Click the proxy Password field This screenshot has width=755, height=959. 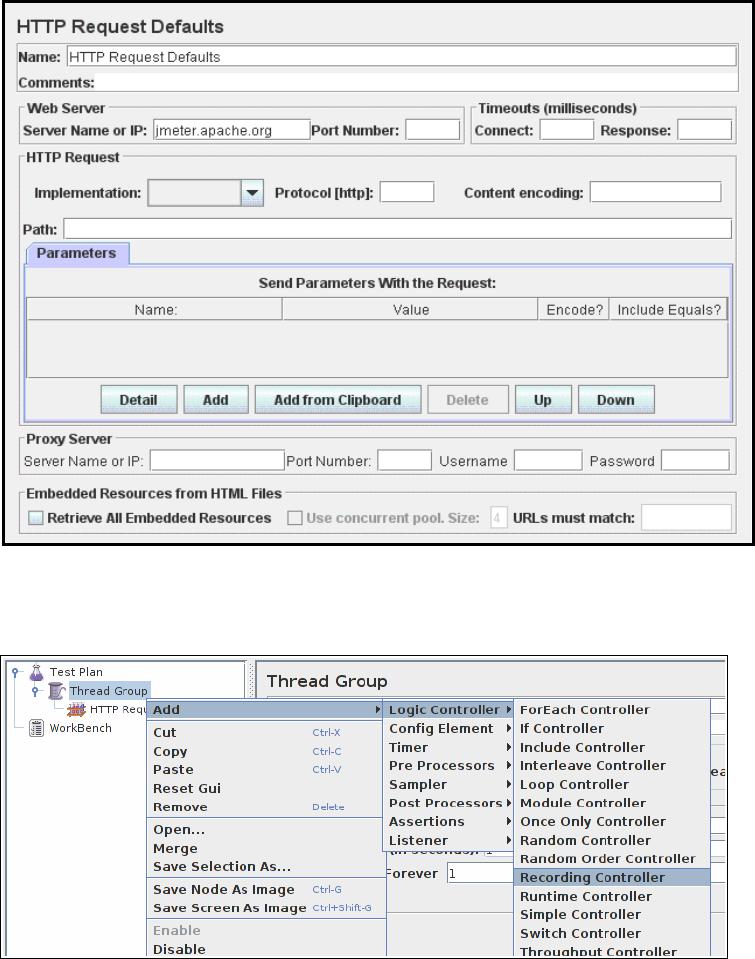[x=695, y=461]
